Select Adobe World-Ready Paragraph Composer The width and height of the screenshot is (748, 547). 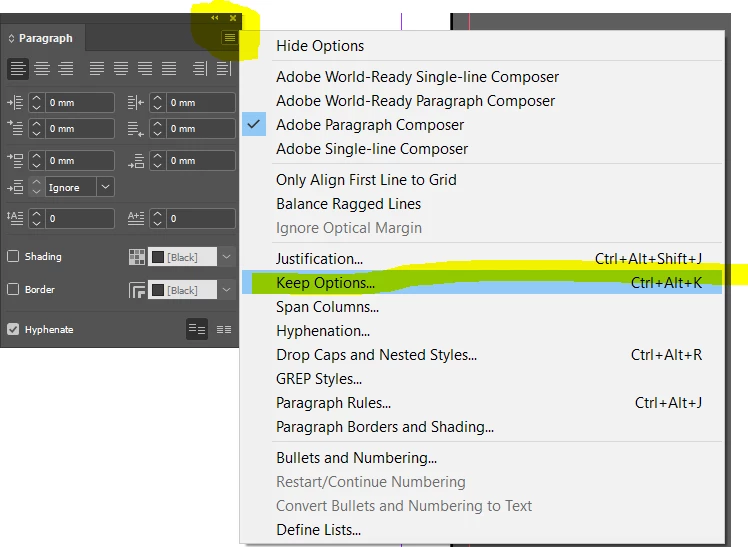(x=416, y=101)
